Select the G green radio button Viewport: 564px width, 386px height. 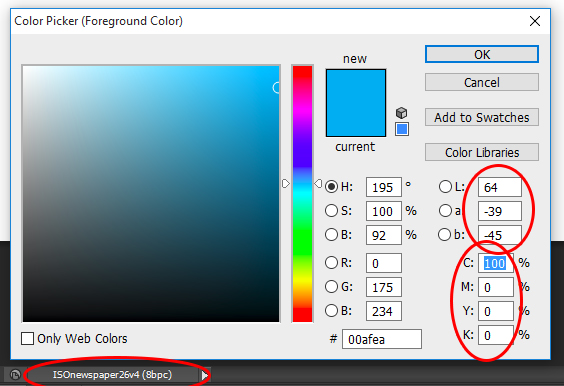tap(331, 287)
